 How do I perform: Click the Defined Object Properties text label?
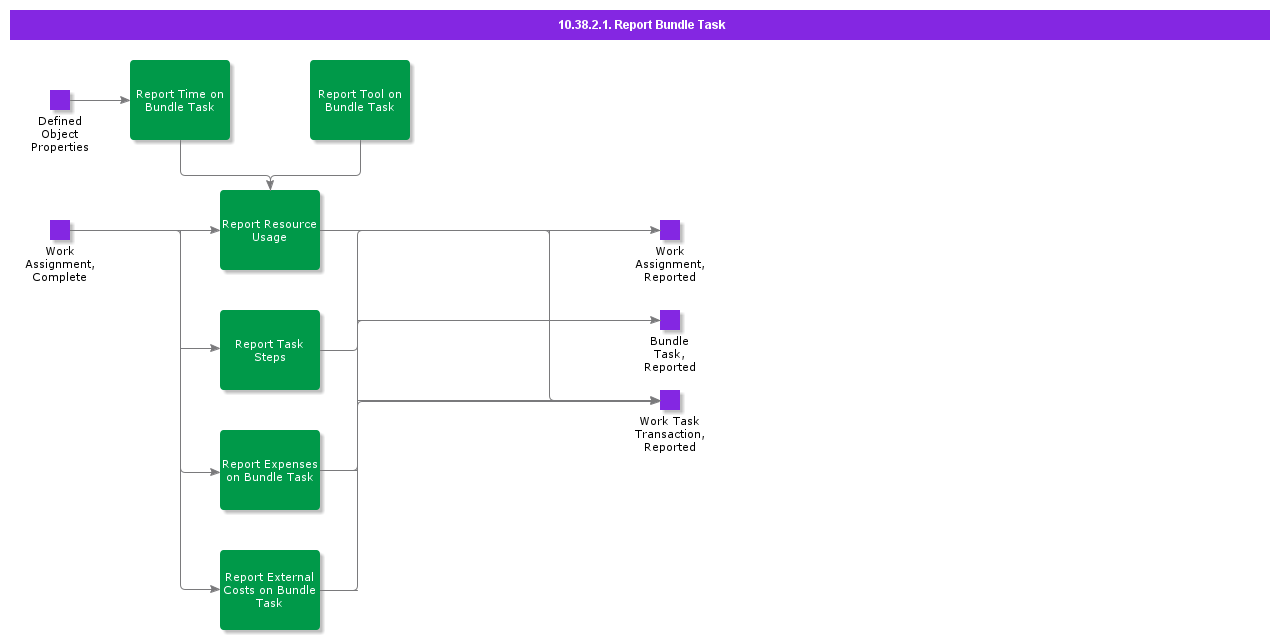[x=60, y=134]
